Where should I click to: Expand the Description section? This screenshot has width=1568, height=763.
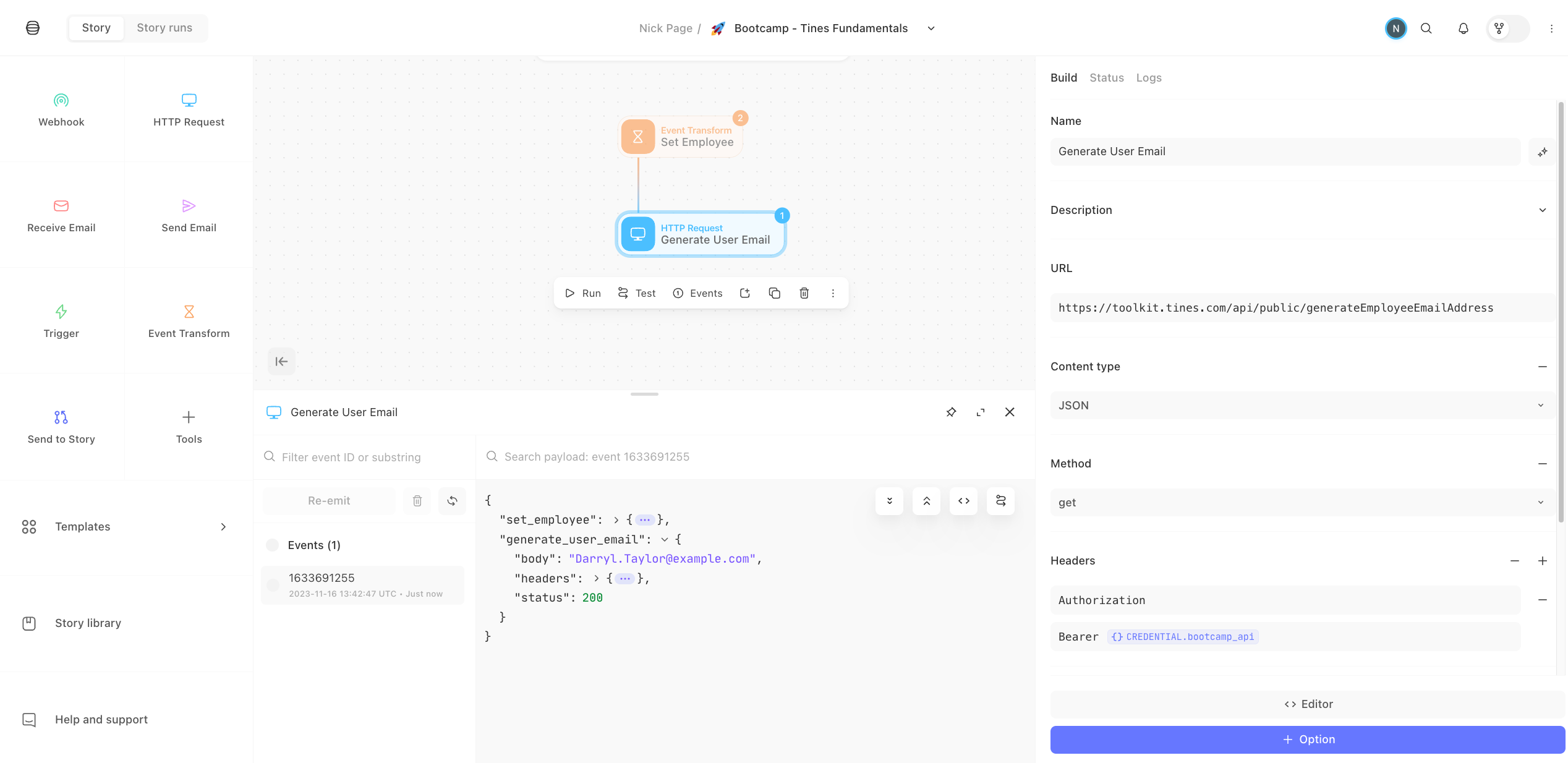[x=1542, y=210]
